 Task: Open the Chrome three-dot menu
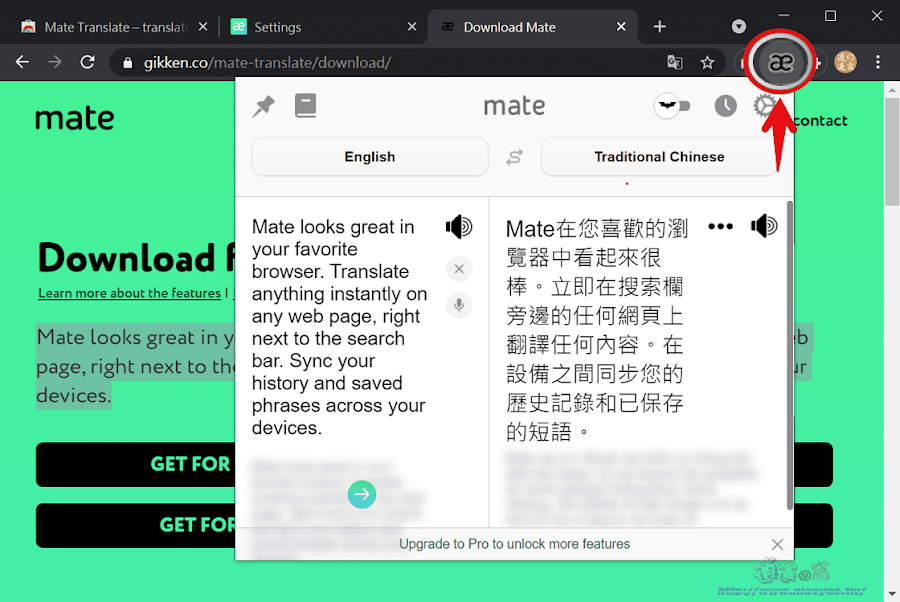pyautogui.click(x=878, y=62)
